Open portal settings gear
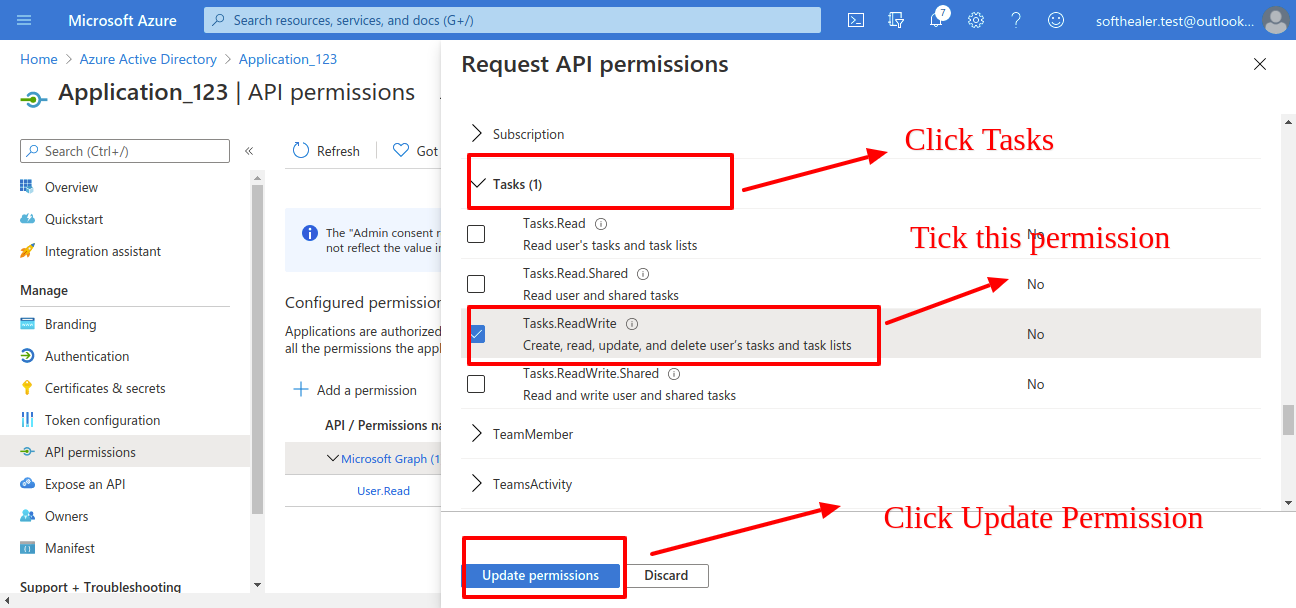 point(976,20)
